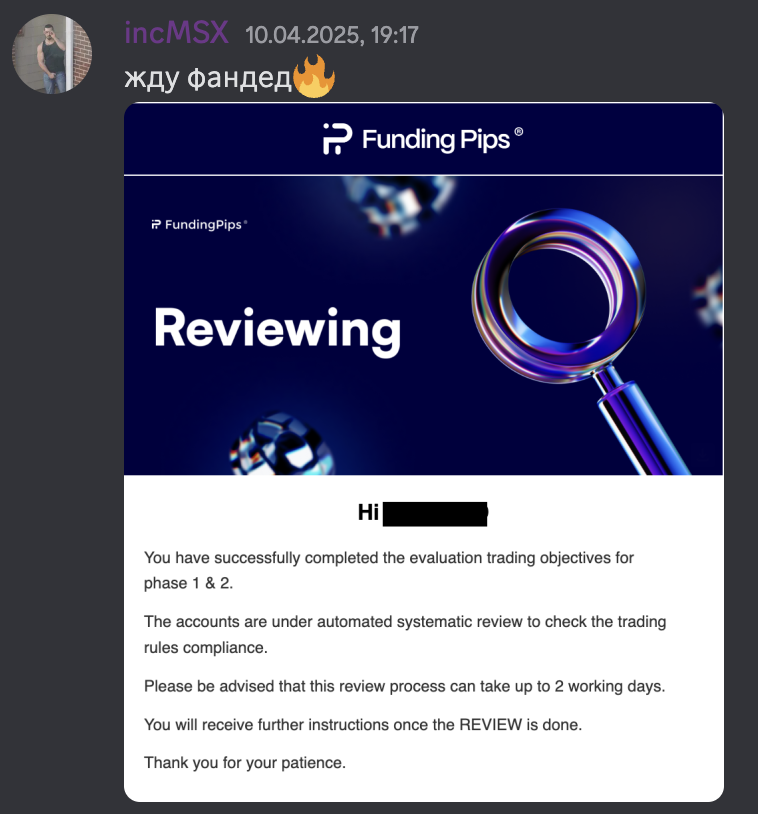Screen dimensions: 758x814
Task: Click the Reviewing headline text
Action: (x=277, y=330)
